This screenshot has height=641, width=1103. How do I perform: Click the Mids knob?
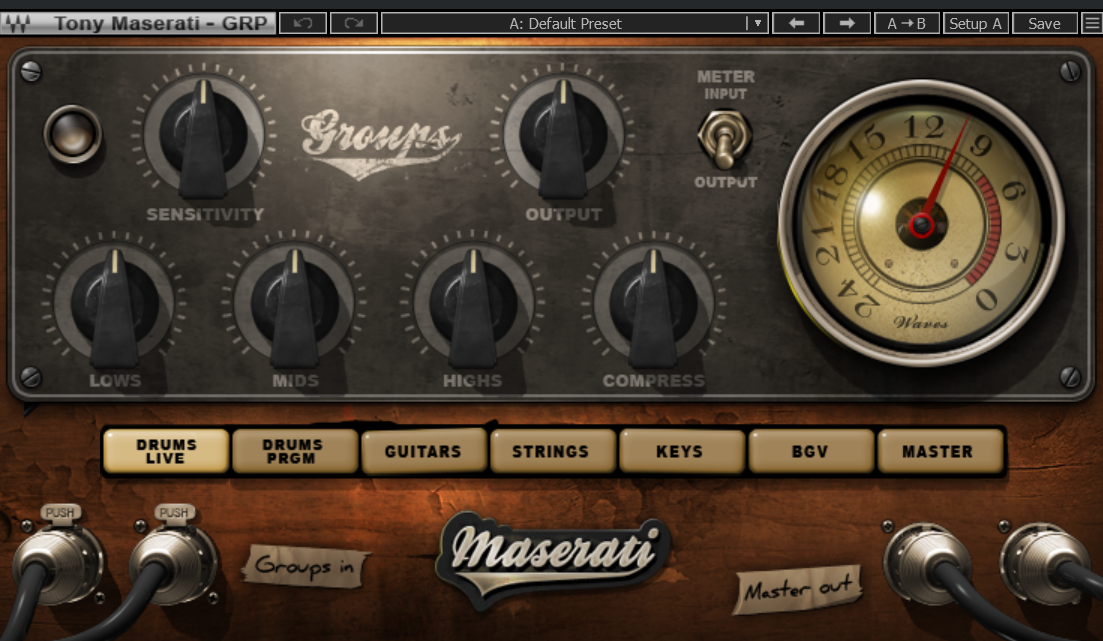tap(294, 304)
